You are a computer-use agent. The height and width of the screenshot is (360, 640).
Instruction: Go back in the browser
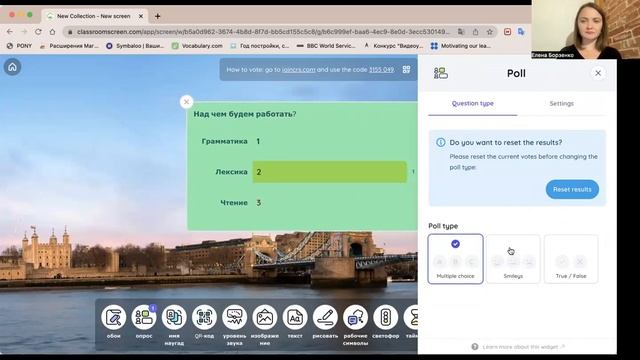(x=10, y=31)
